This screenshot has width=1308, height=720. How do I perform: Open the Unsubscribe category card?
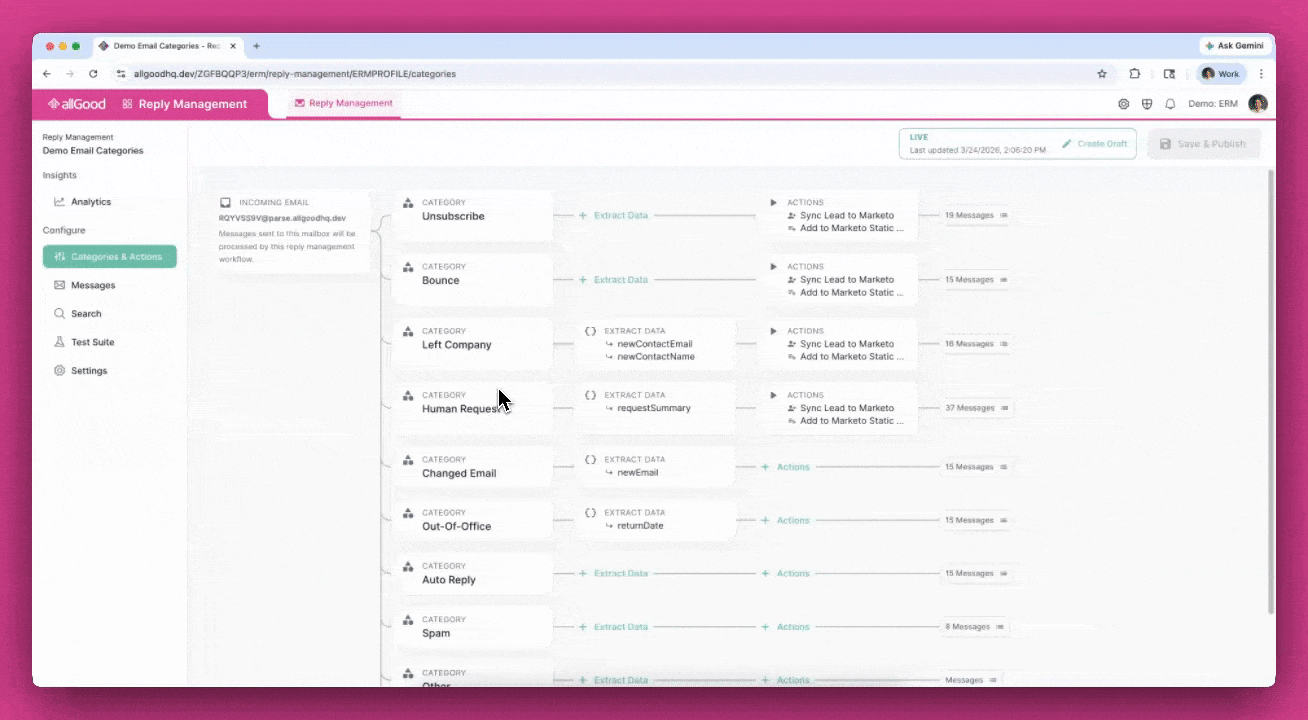point(474,215)
